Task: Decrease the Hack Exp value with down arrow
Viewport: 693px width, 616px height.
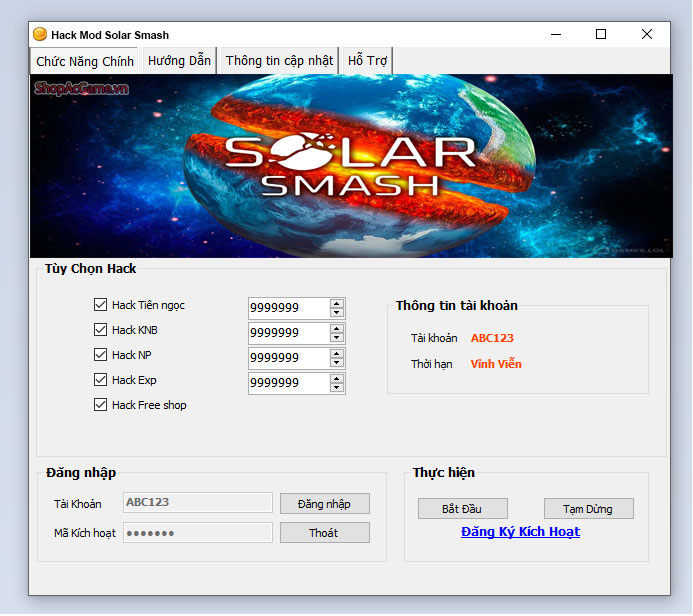Action: pyautogui.click(x=337, y=388)
